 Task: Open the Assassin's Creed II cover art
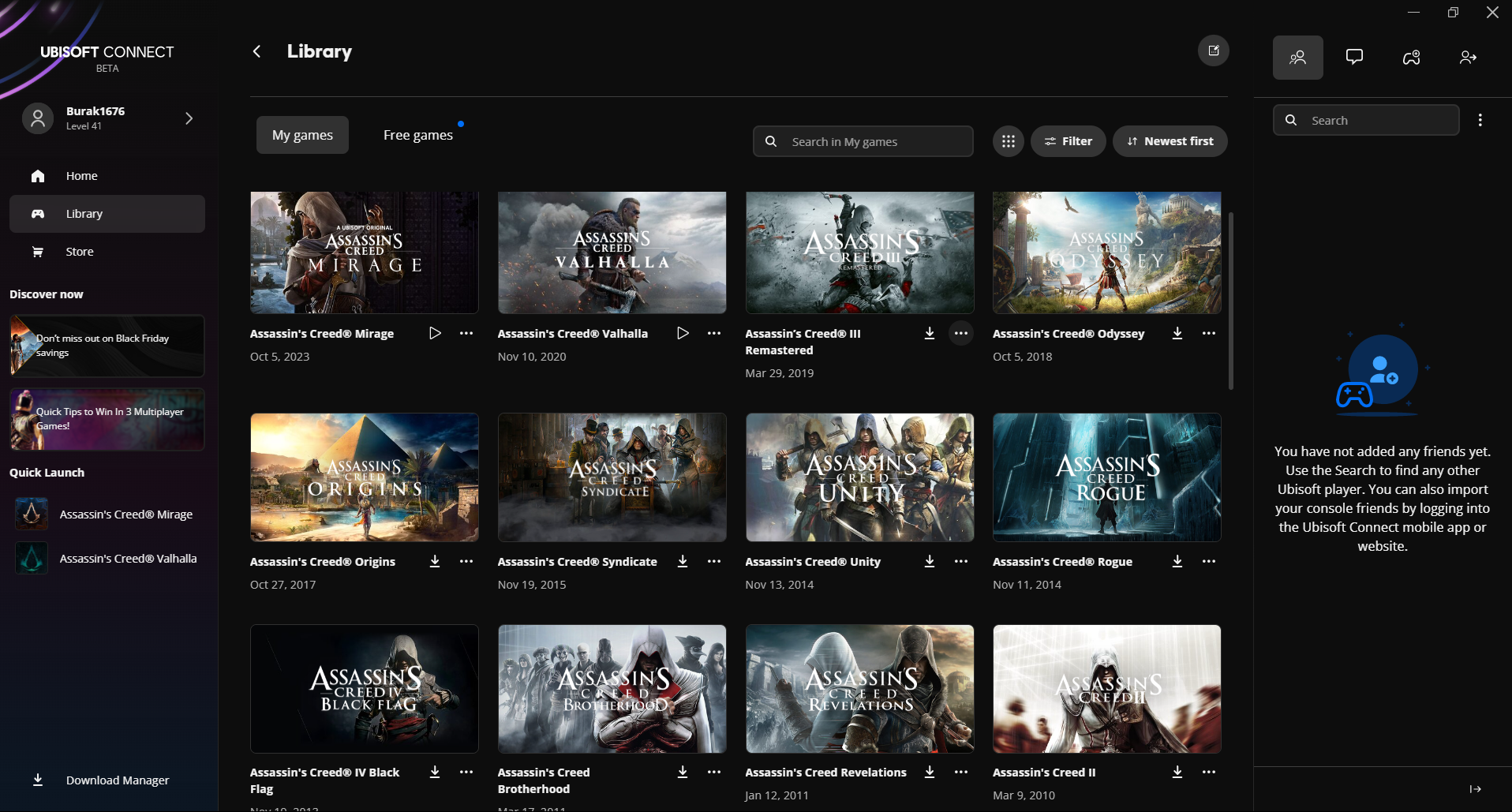click(1107, 689)
